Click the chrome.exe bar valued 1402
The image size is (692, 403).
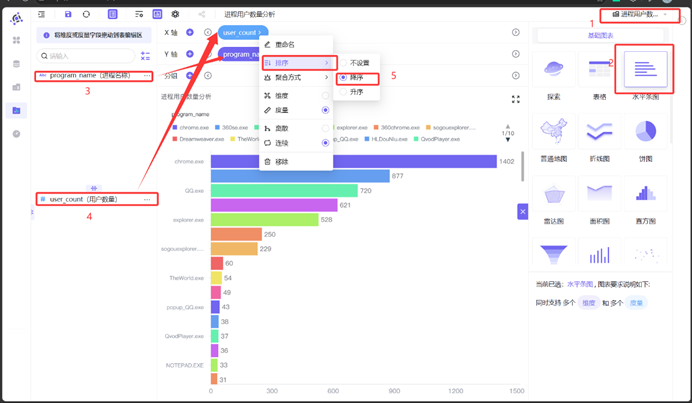[x=354, y=162]
